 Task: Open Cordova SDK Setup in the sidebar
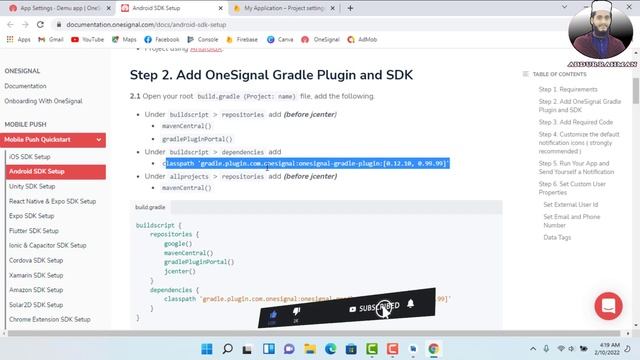36,260
